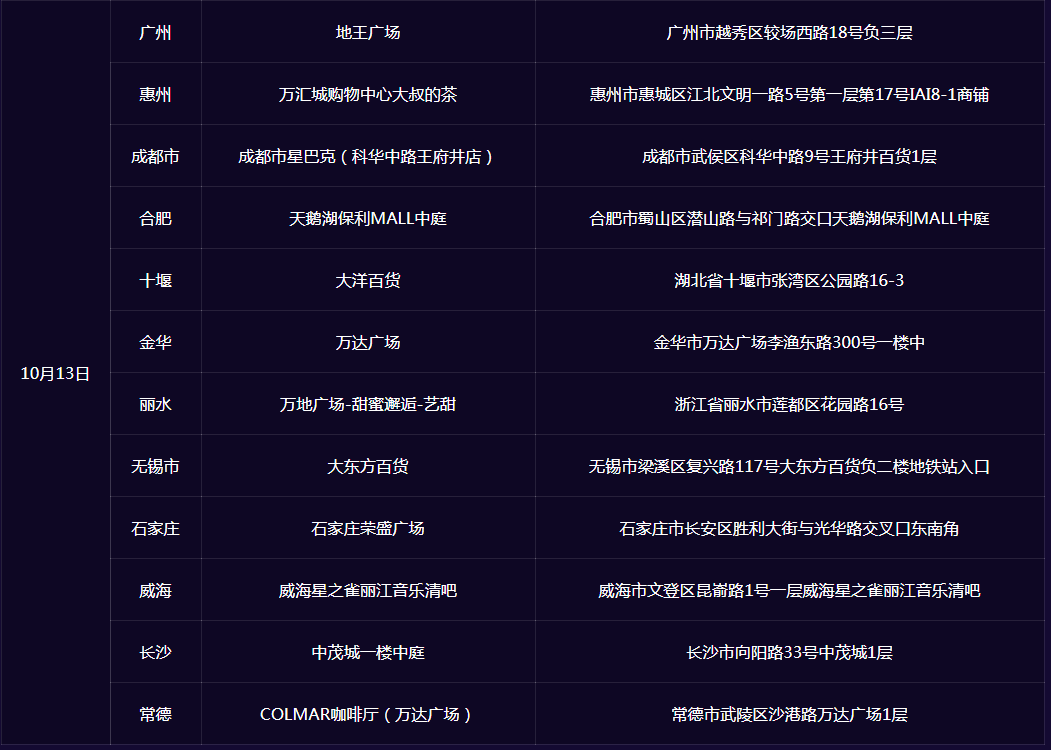Select the city cell "合肥"
Image resolution: width=1051 pixels, height=750 pixels.
pos(156,218)
